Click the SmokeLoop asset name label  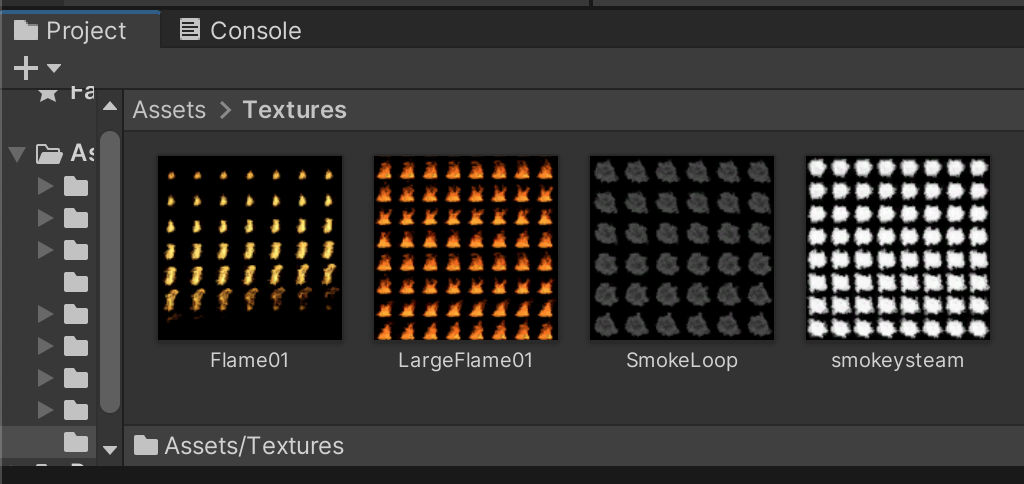[x=682, y=361]
